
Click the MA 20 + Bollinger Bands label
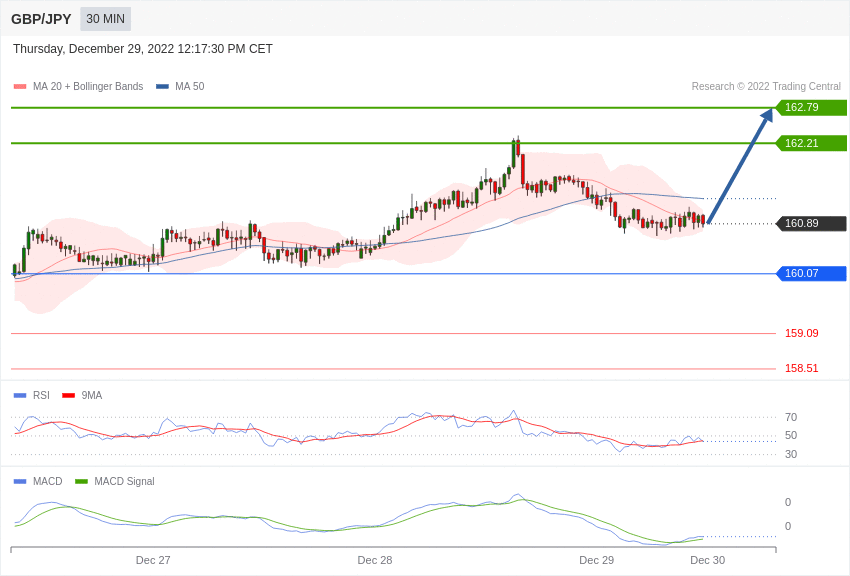coord(88,86)
